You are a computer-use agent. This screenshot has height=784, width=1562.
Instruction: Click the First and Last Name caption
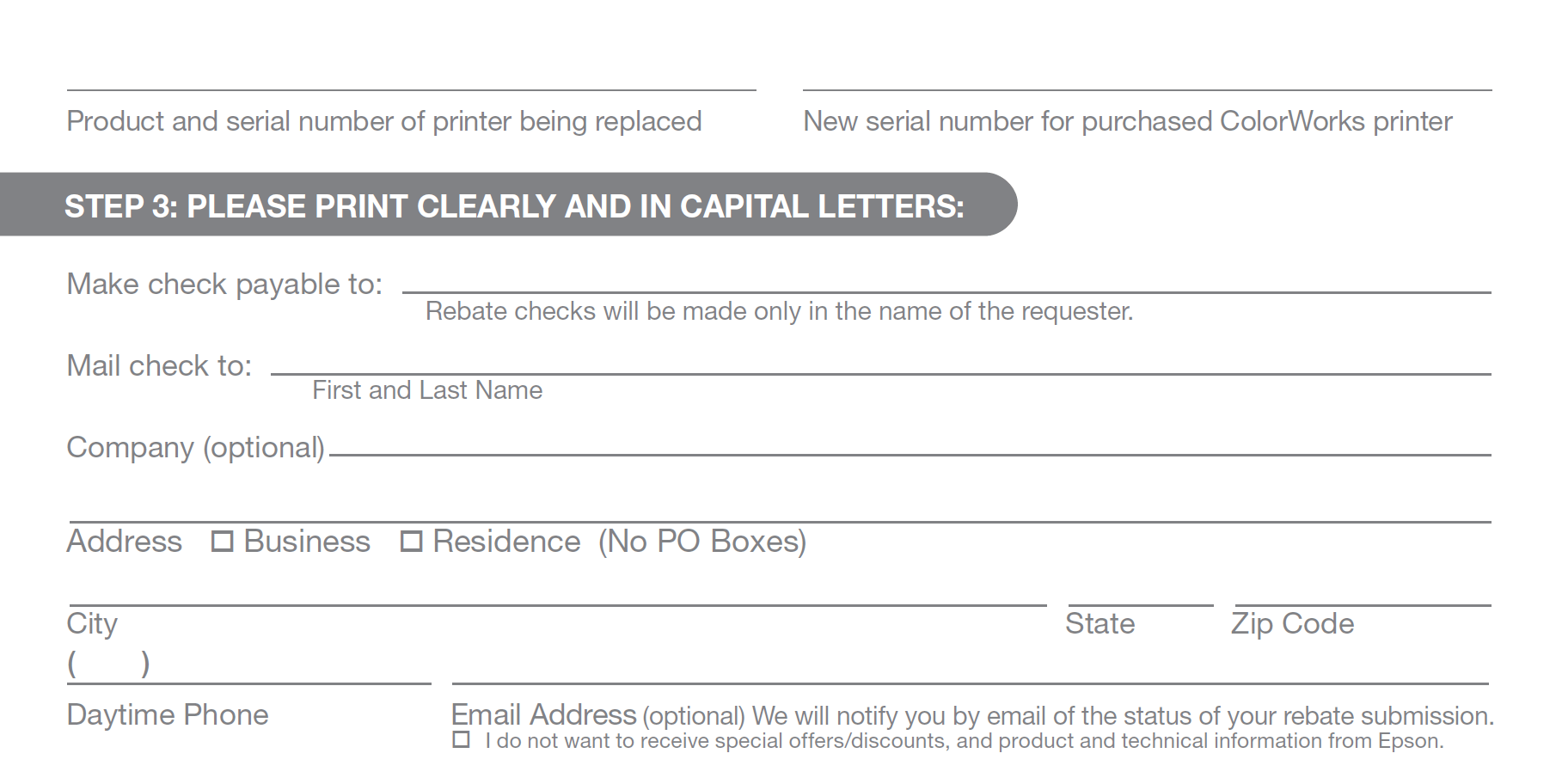click(x=427, y=390)
